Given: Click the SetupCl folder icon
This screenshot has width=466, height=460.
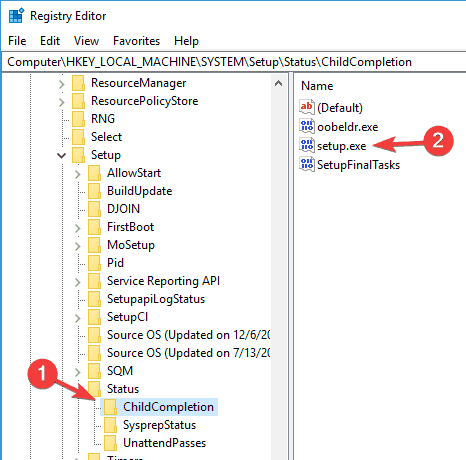Looking at the screenshot, I should (94, 317).
